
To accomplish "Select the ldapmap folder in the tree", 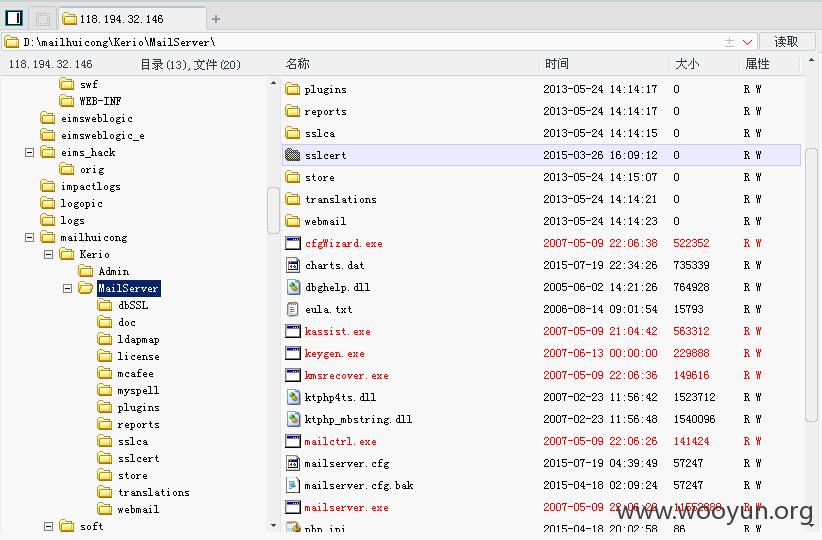I will pos(129,339).
